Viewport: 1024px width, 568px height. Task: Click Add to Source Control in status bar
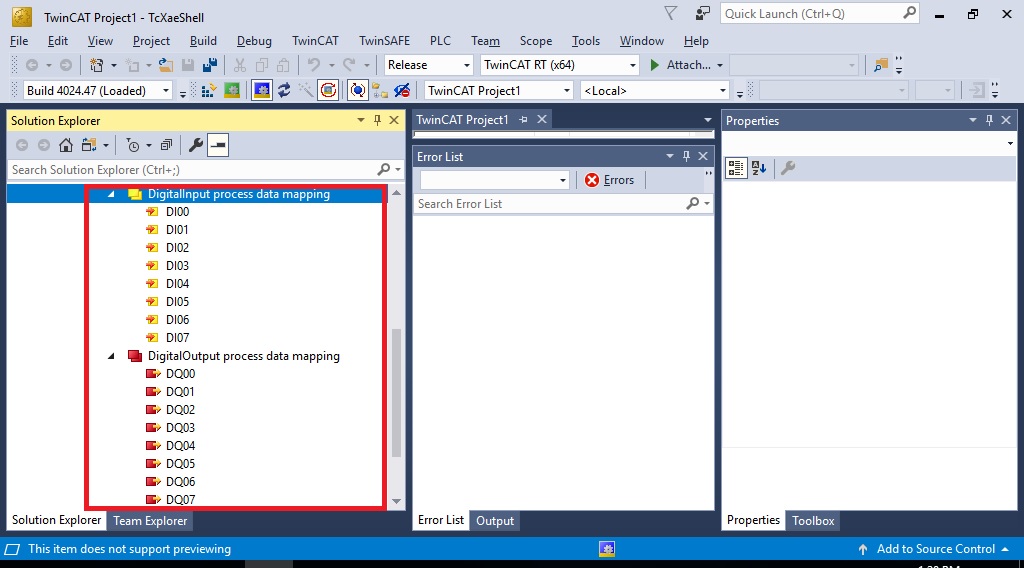coord(935,549)
